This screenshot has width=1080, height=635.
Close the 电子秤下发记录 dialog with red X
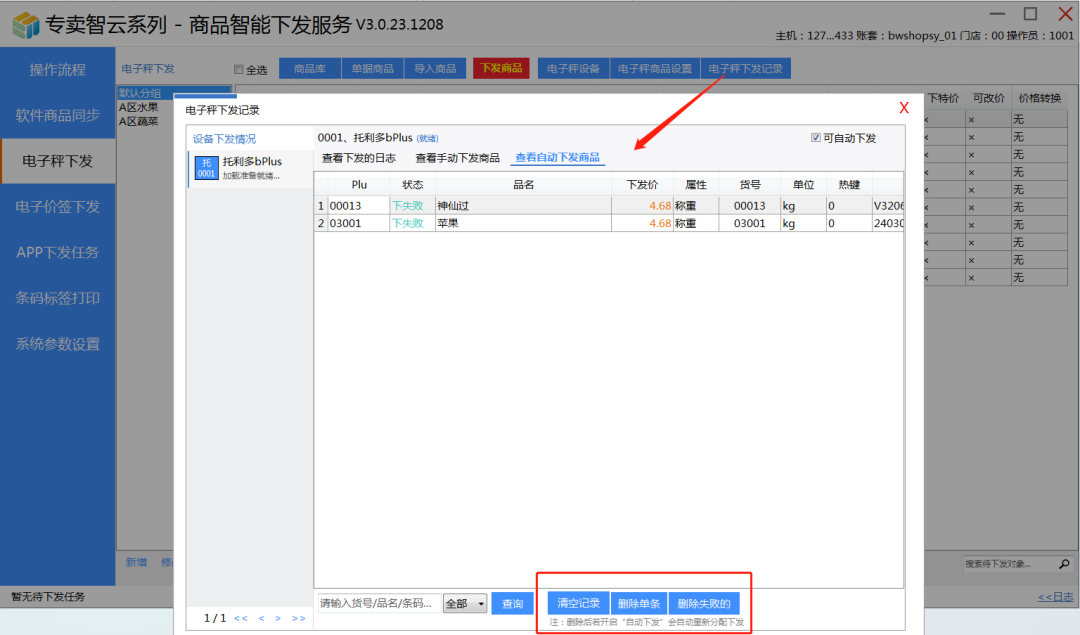[904, 108]
